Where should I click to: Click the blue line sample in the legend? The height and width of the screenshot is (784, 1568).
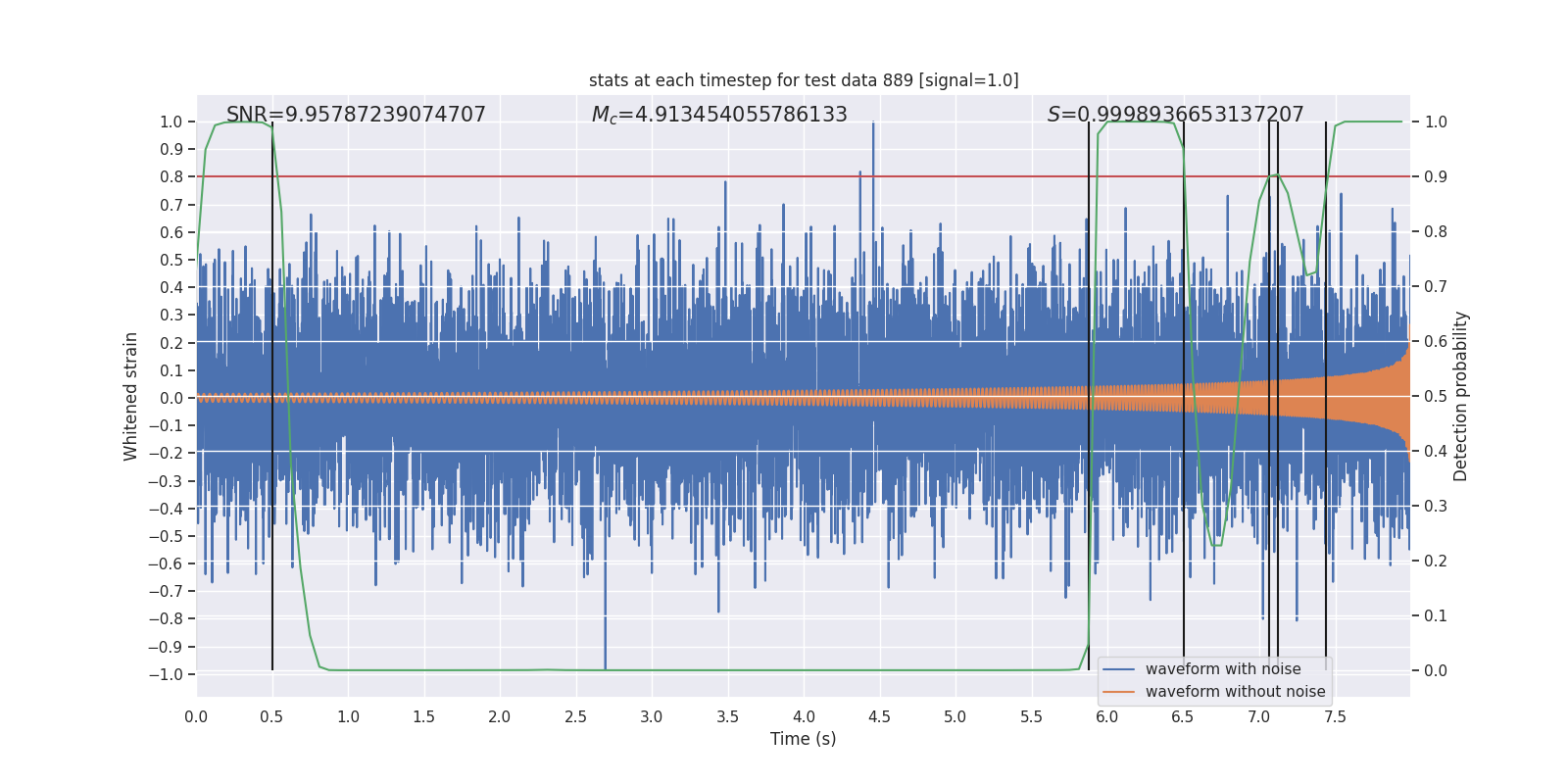(1118, 669)
